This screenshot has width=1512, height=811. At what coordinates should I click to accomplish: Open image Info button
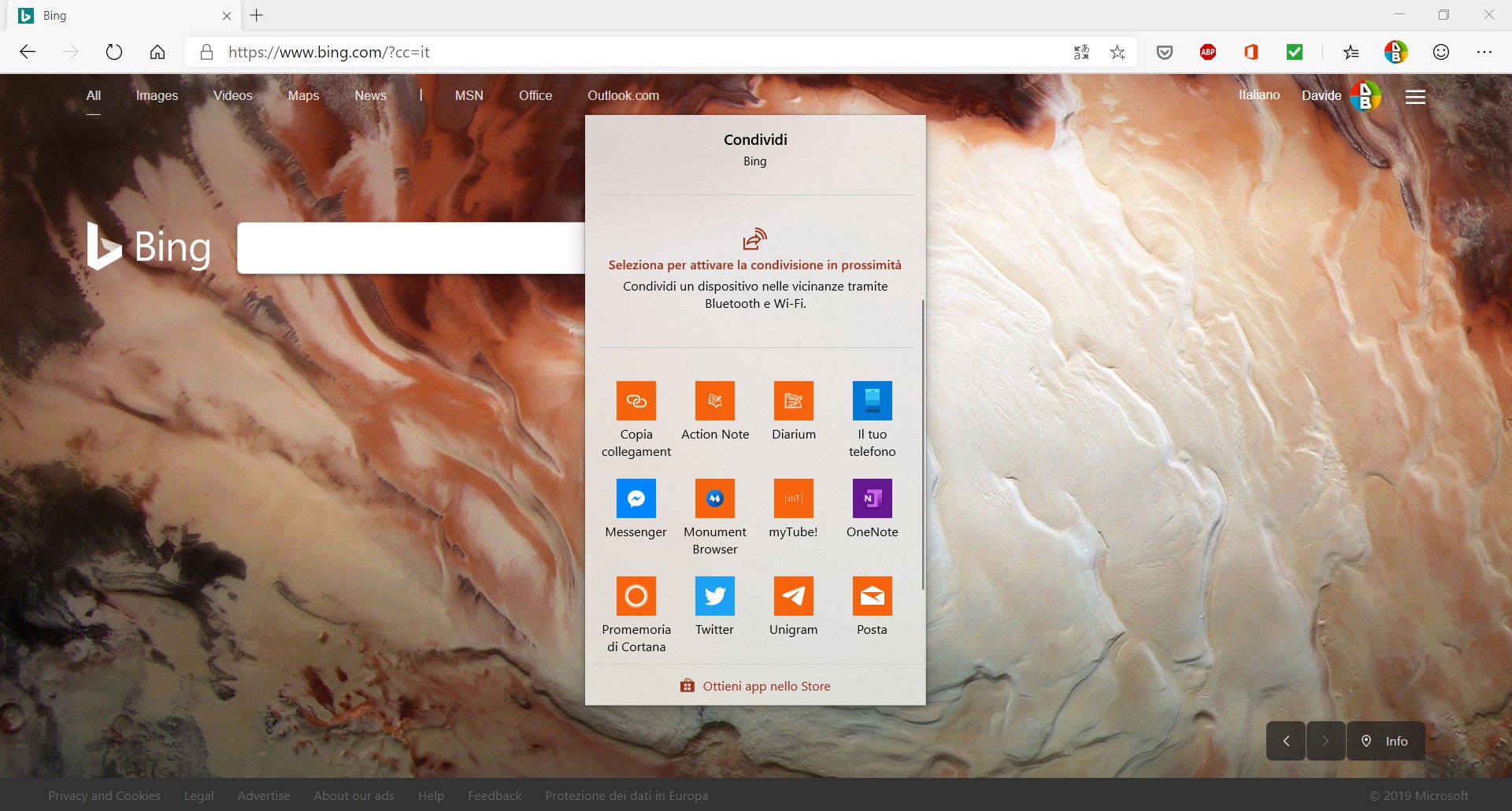click(1386, 741)
